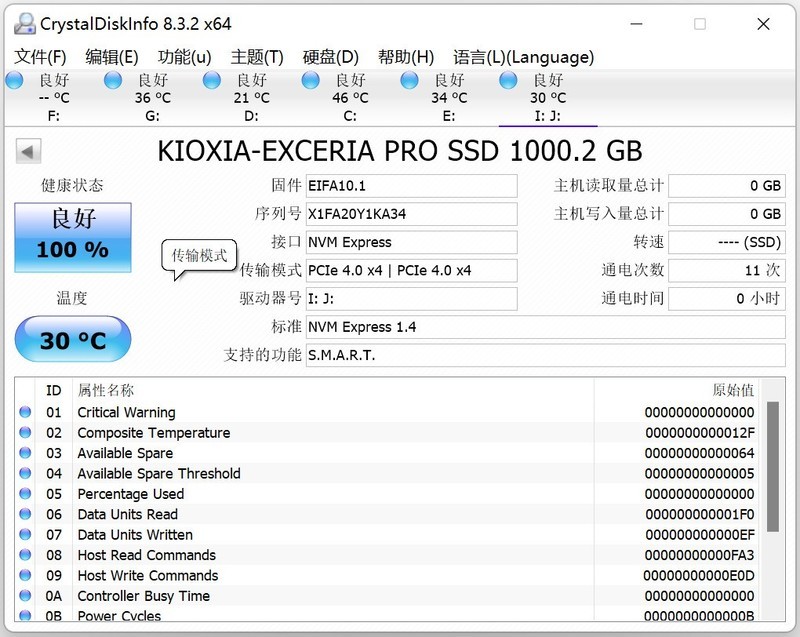Image resolution: width=800 pixels, height=637 pixels.
Task: Click the status dot beside Power Cycles
Action: tap(26, 615)
